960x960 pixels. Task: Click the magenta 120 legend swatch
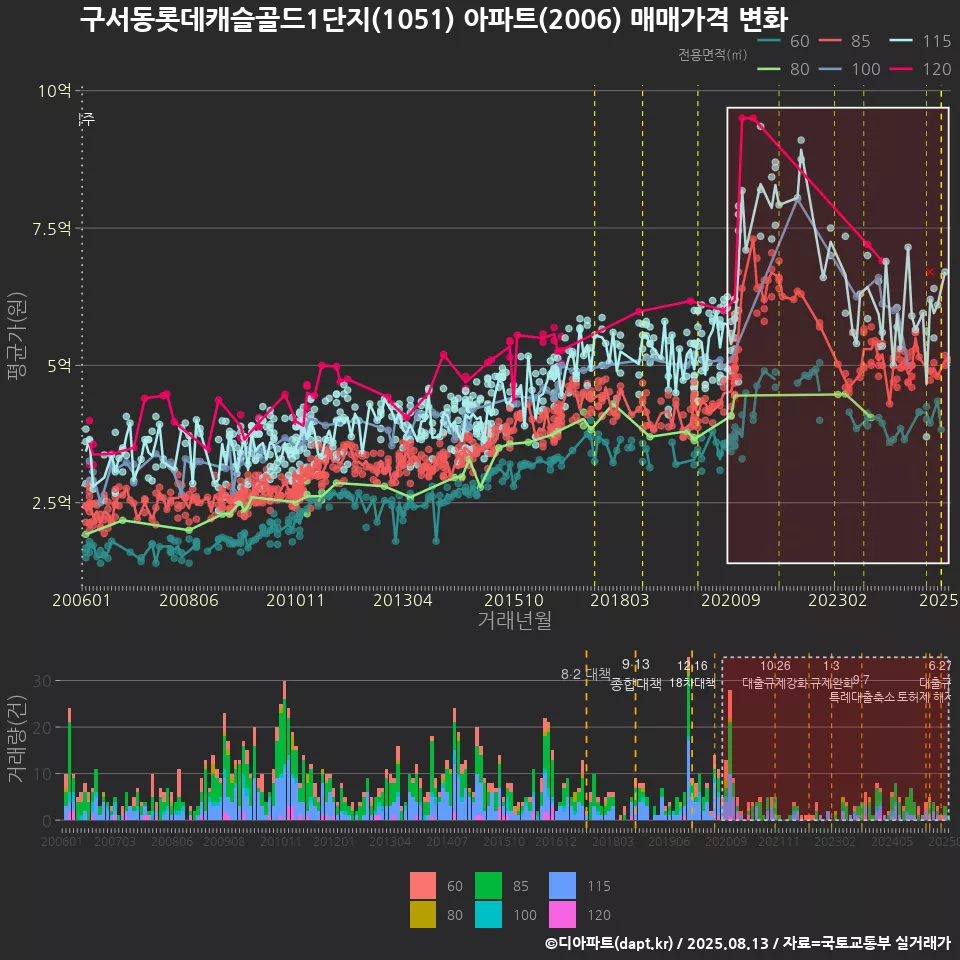[x=563, y=914]
